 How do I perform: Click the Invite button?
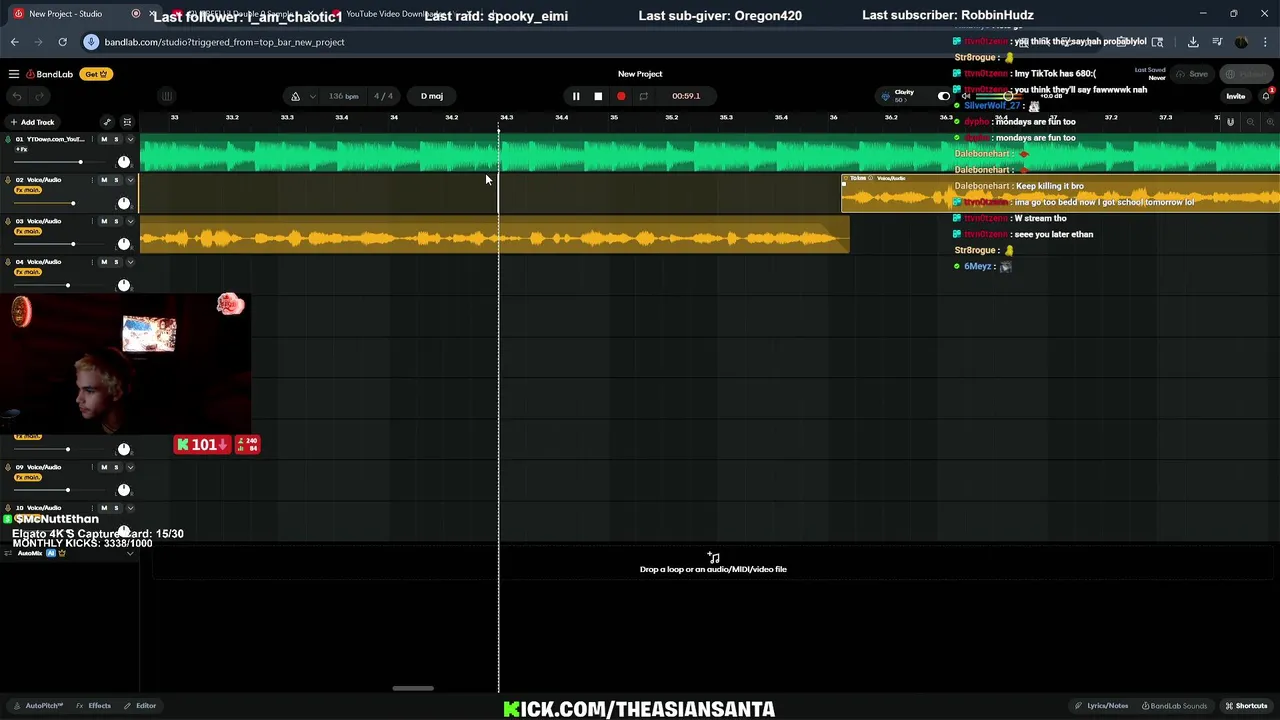[x=1236, y=96]
